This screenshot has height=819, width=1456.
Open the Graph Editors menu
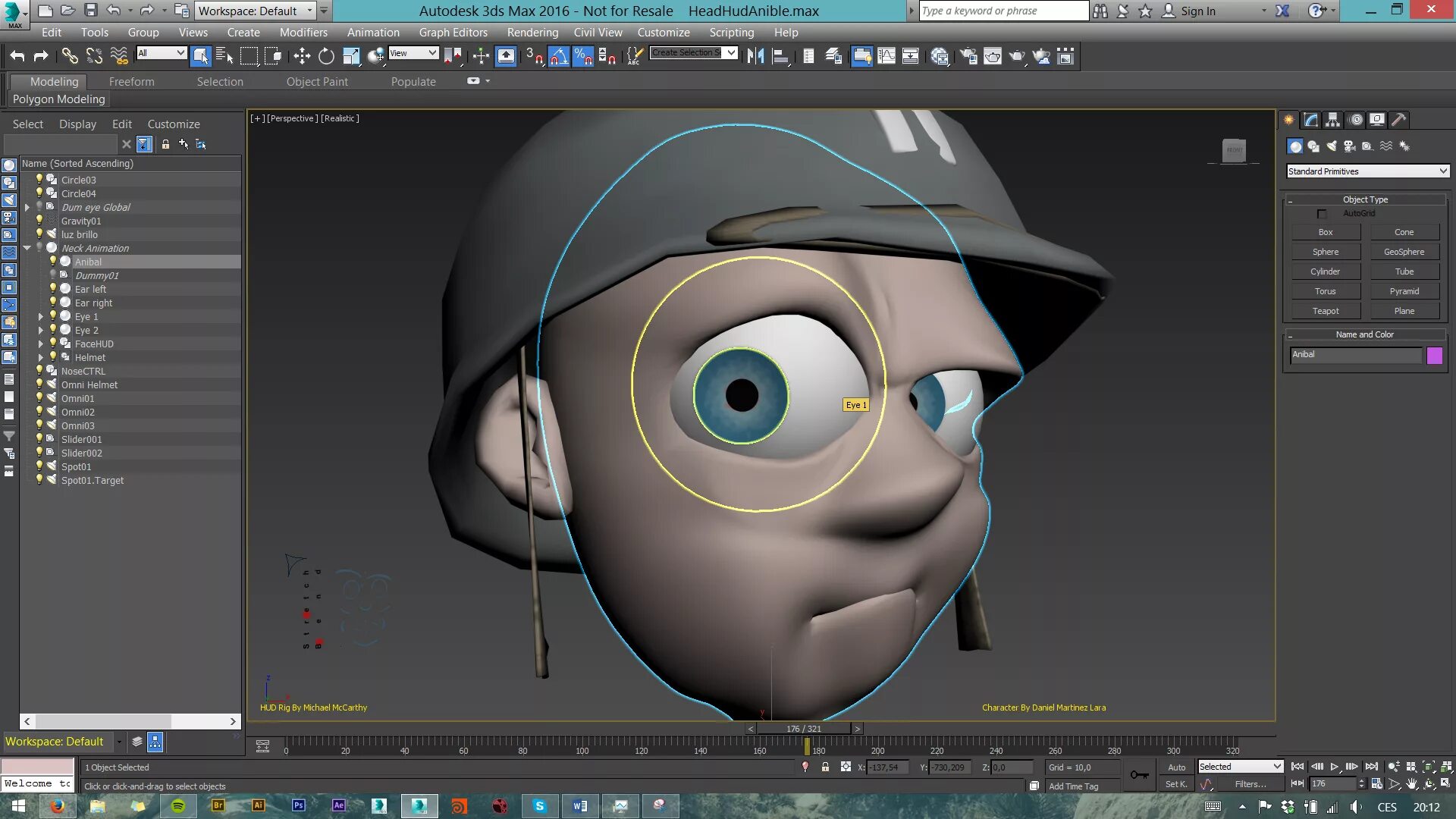tap(453, 33)
